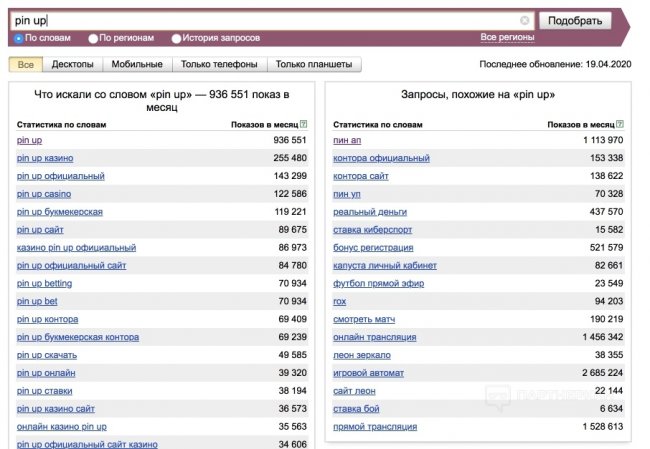Open the 'pin up скачать' query link
Image resolution: width=650 pixels, height=449 pixels.
coord(47,355)
